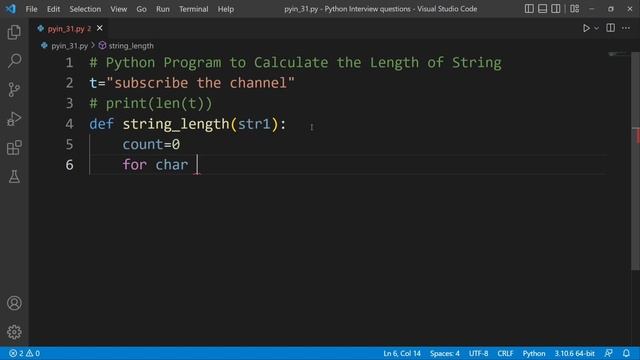Open the Help menu

[x=225, y=9]
